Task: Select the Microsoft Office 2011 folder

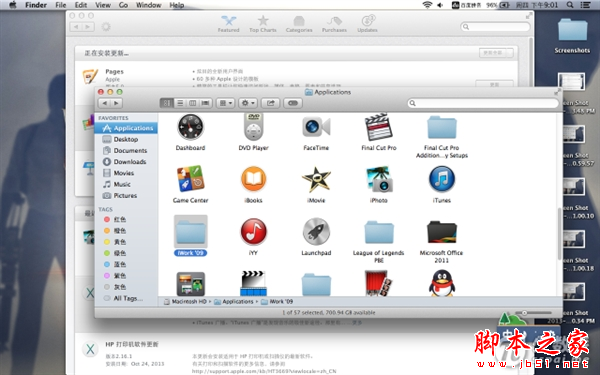Action: 442,232
